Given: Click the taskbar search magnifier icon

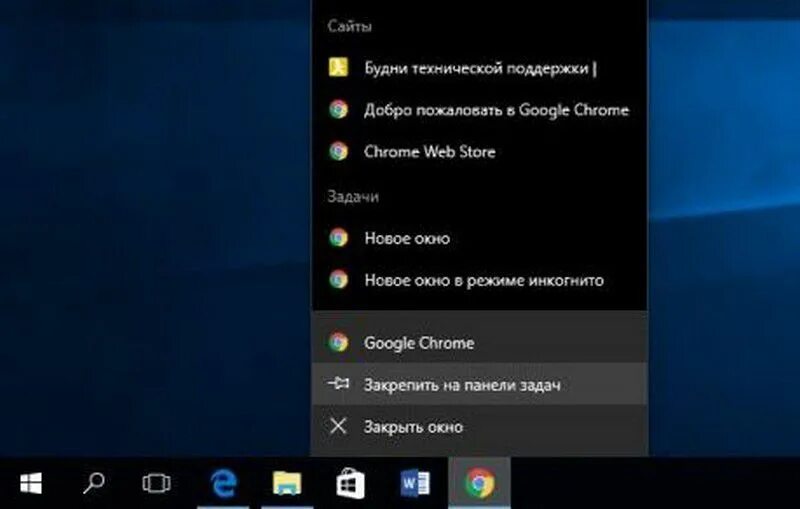Looking at the screenshot, I should [94, 483].
